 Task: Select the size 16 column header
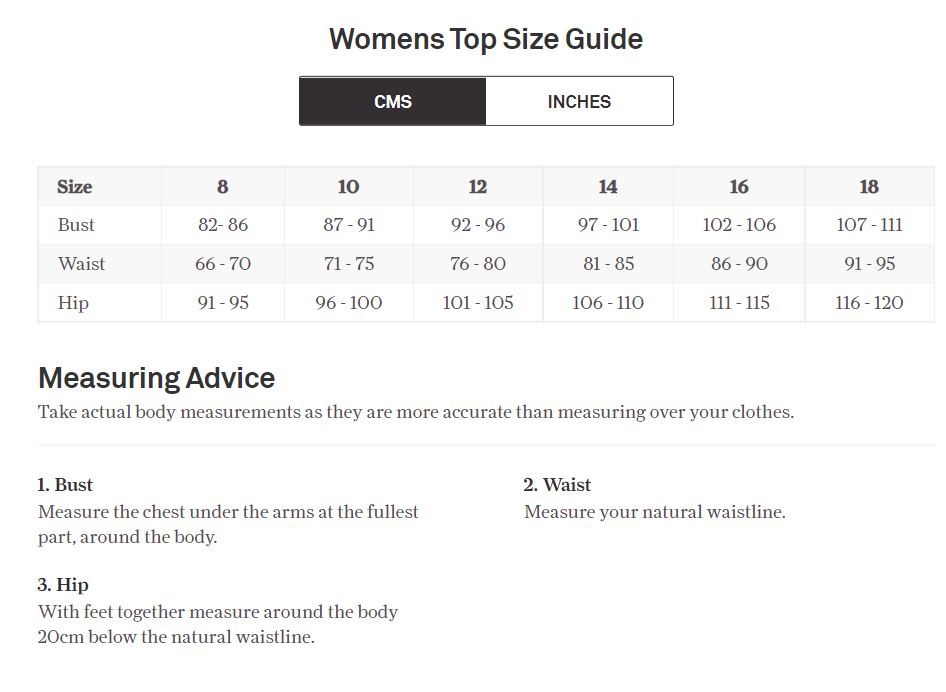click(x=739, y=187)
